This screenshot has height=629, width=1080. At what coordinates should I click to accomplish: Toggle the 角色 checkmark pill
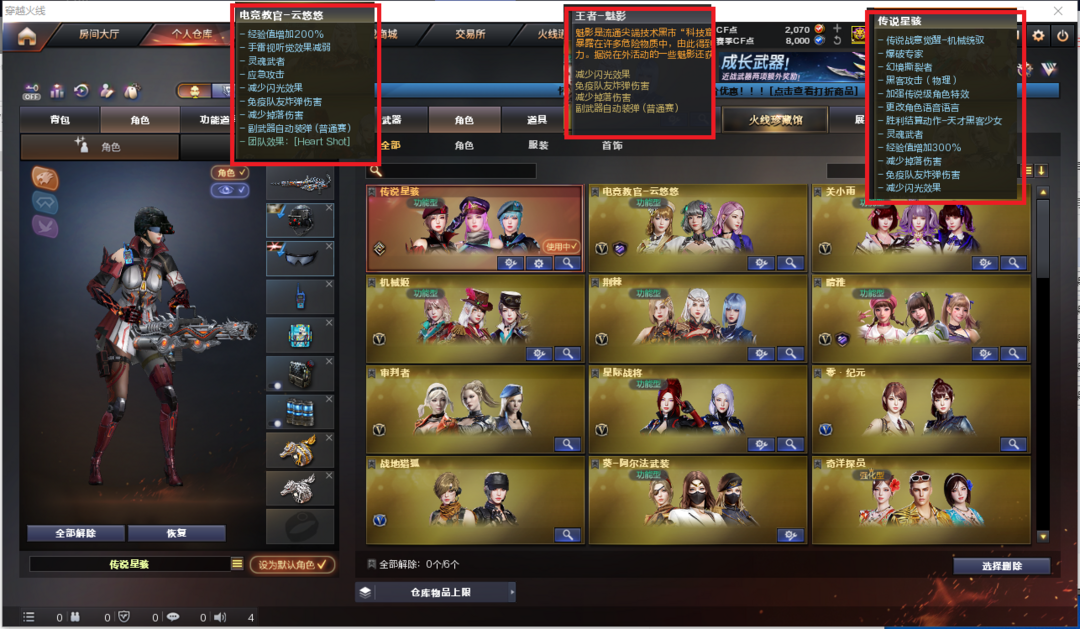[x=229, y=173]
